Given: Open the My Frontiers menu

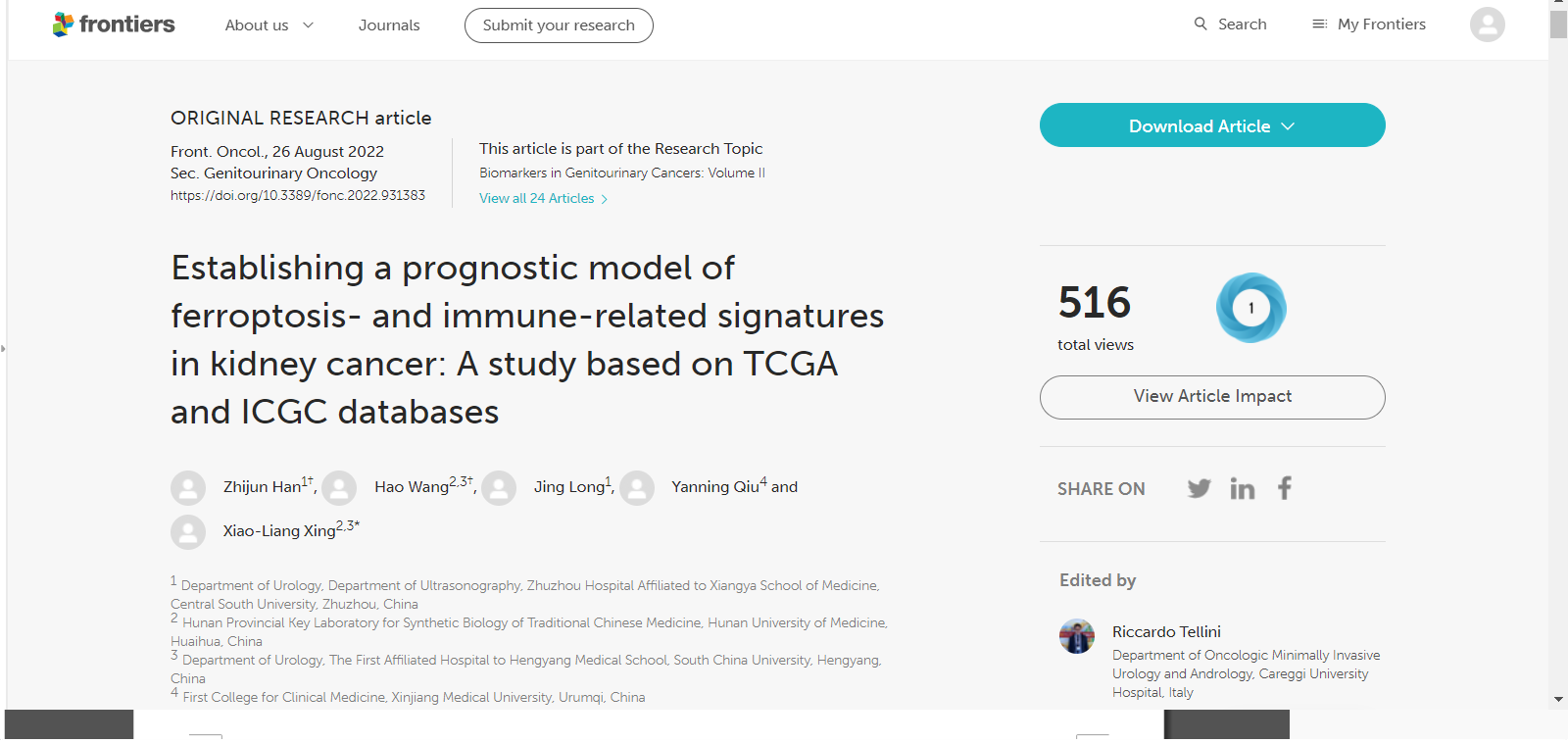Looking at the screenshot, I should [x=1369, y=25].
